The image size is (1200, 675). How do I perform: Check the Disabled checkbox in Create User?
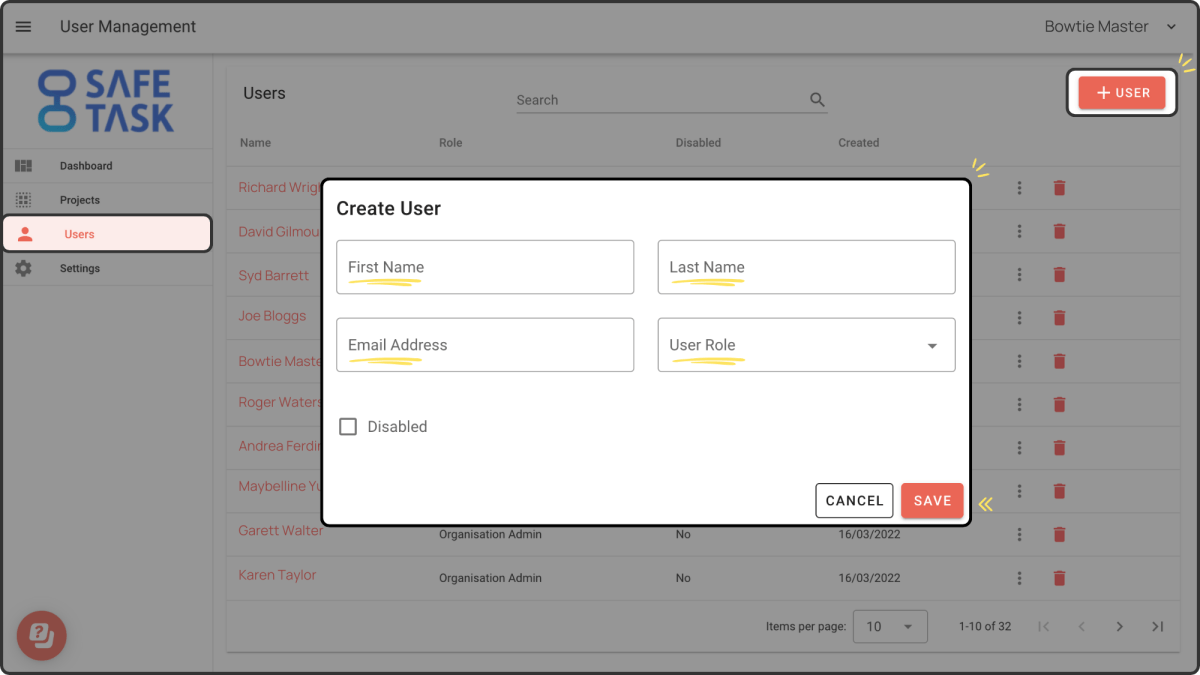pyautogui.click(x=348, y=426)
